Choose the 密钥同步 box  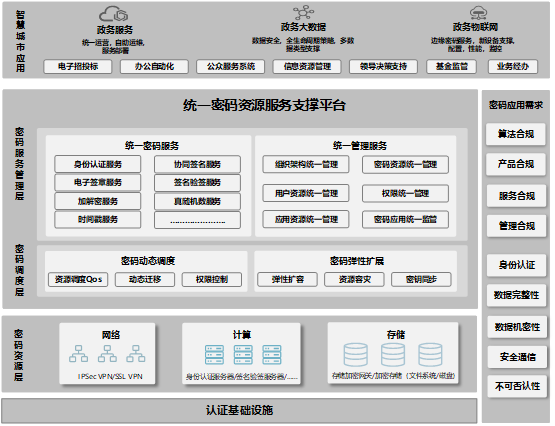421,280
